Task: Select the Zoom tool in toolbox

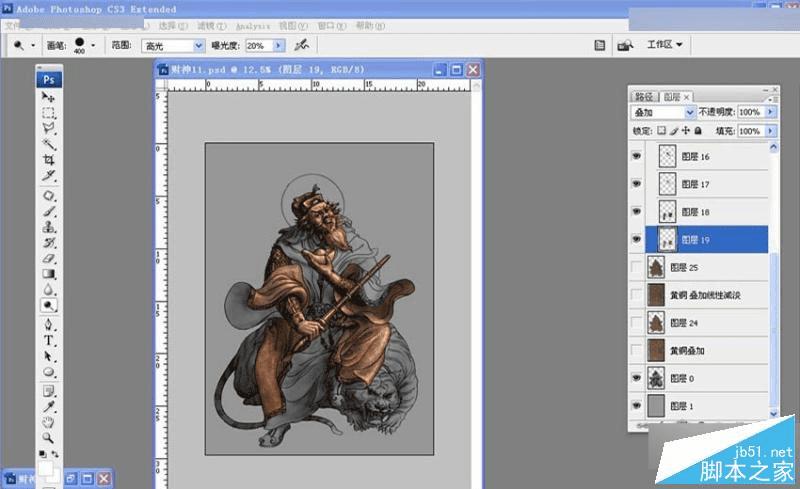Action: coord(48,437)
